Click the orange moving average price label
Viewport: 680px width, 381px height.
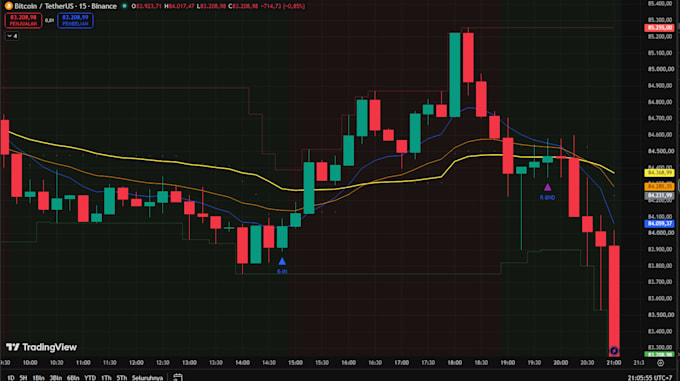pyautogui.click(x=659, y=186)
